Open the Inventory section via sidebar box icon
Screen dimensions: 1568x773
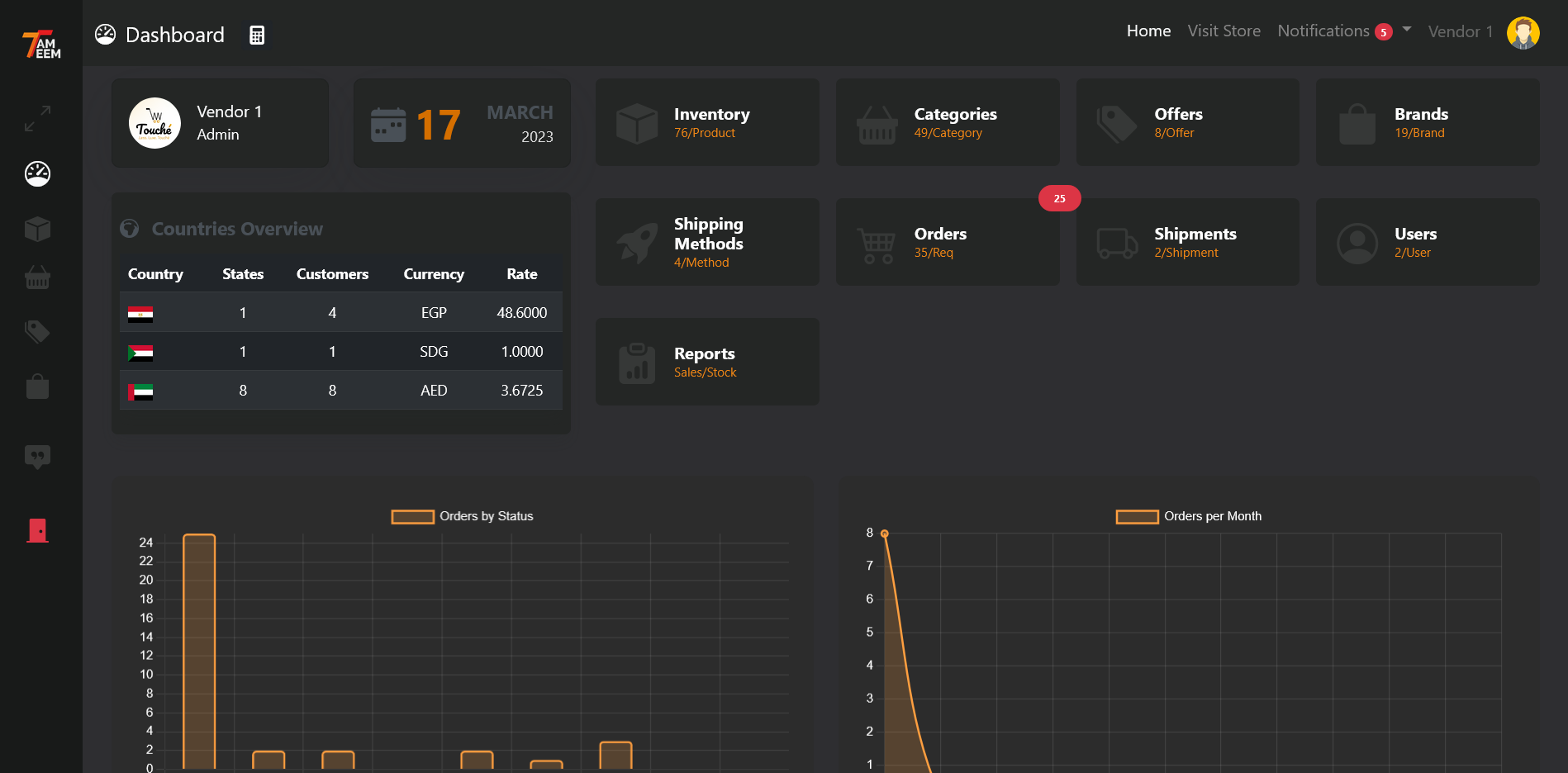tap(37, 229)
